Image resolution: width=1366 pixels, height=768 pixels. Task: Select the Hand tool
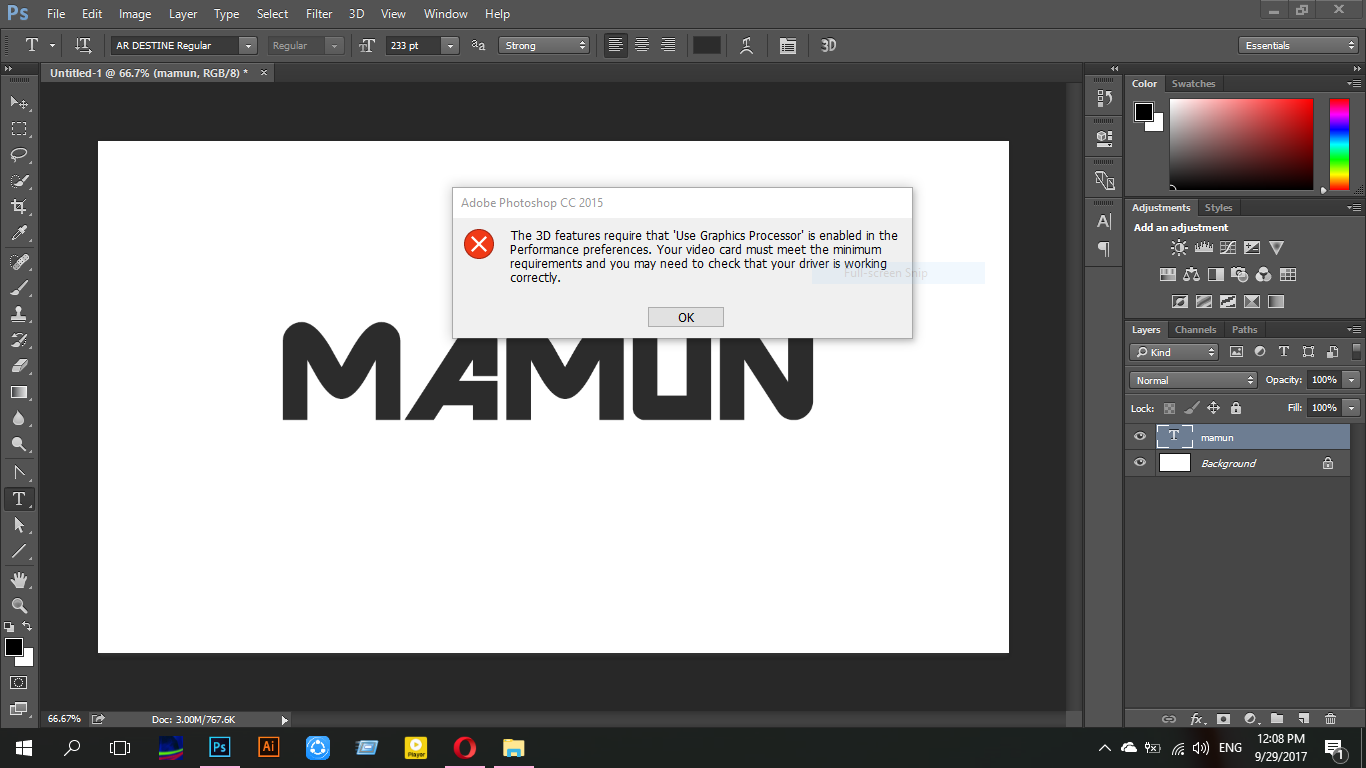[19, 580]
